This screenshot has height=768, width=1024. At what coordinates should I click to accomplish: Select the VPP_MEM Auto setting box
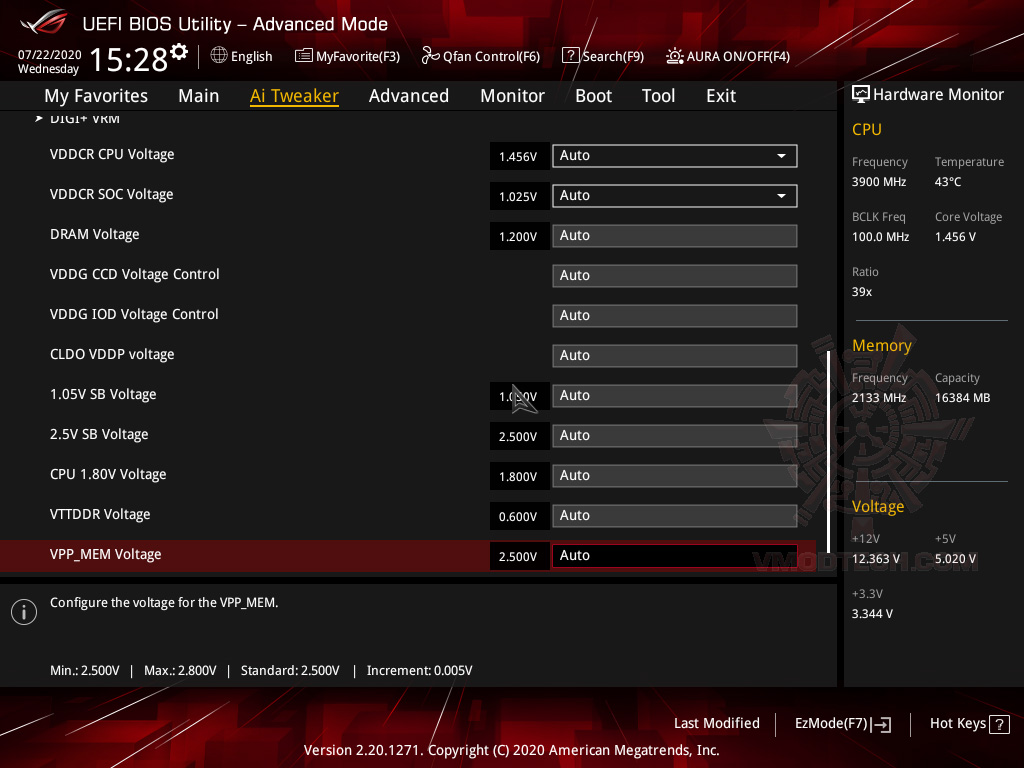674,555
